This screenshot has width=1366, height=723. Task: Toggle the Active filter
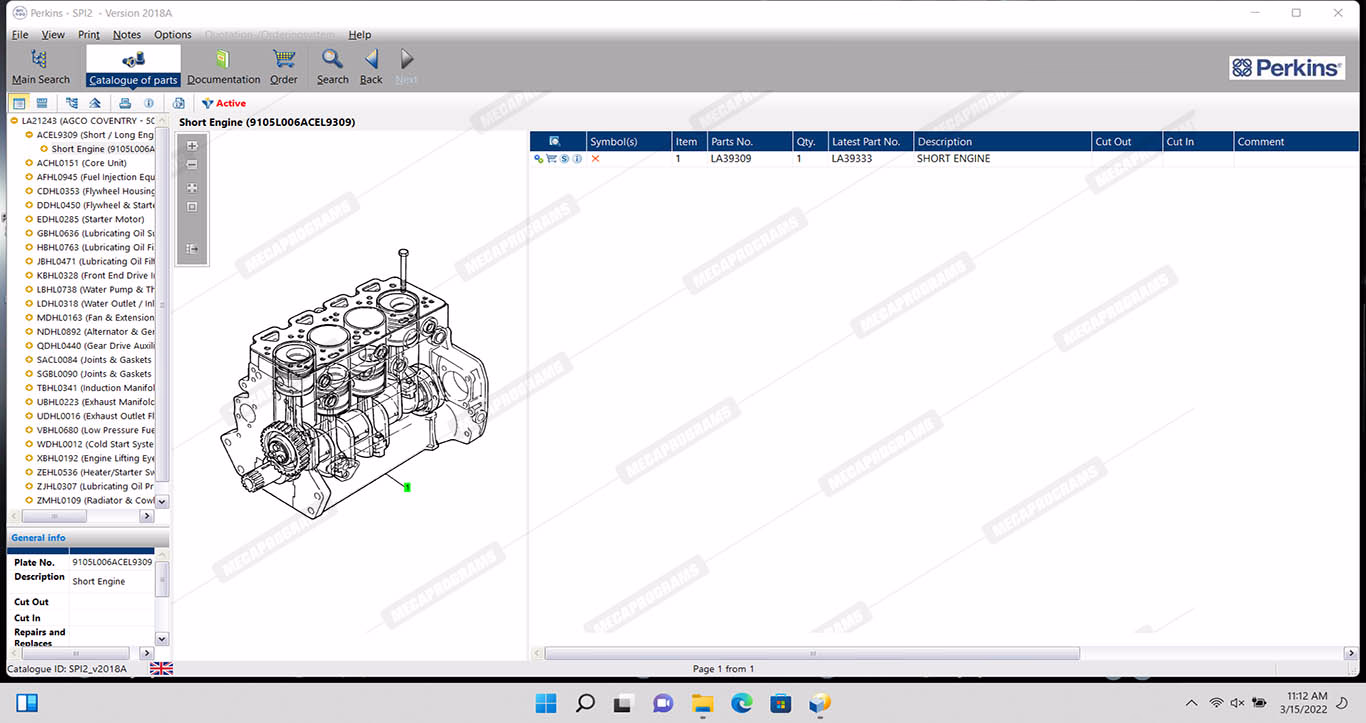pyautogui.click(x=224, y=103)
